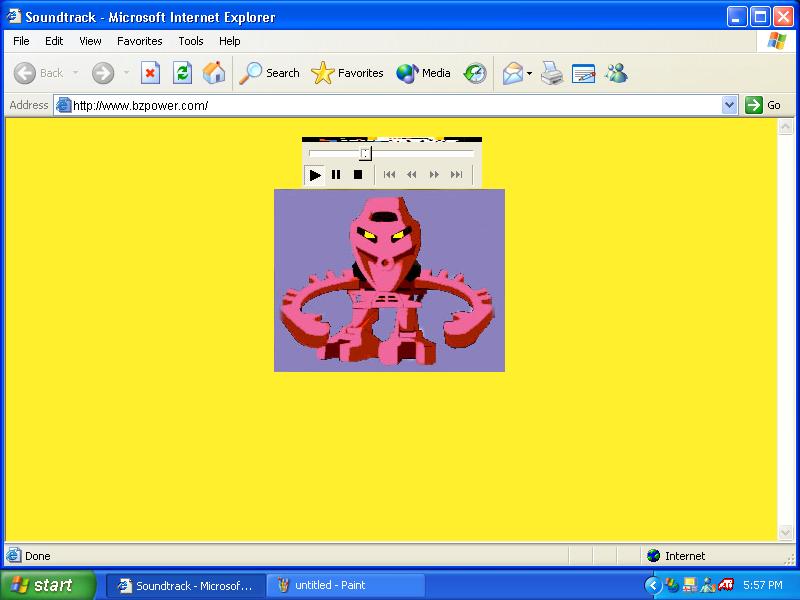
Task: Open the History clock icon
Action: (475, 73)
